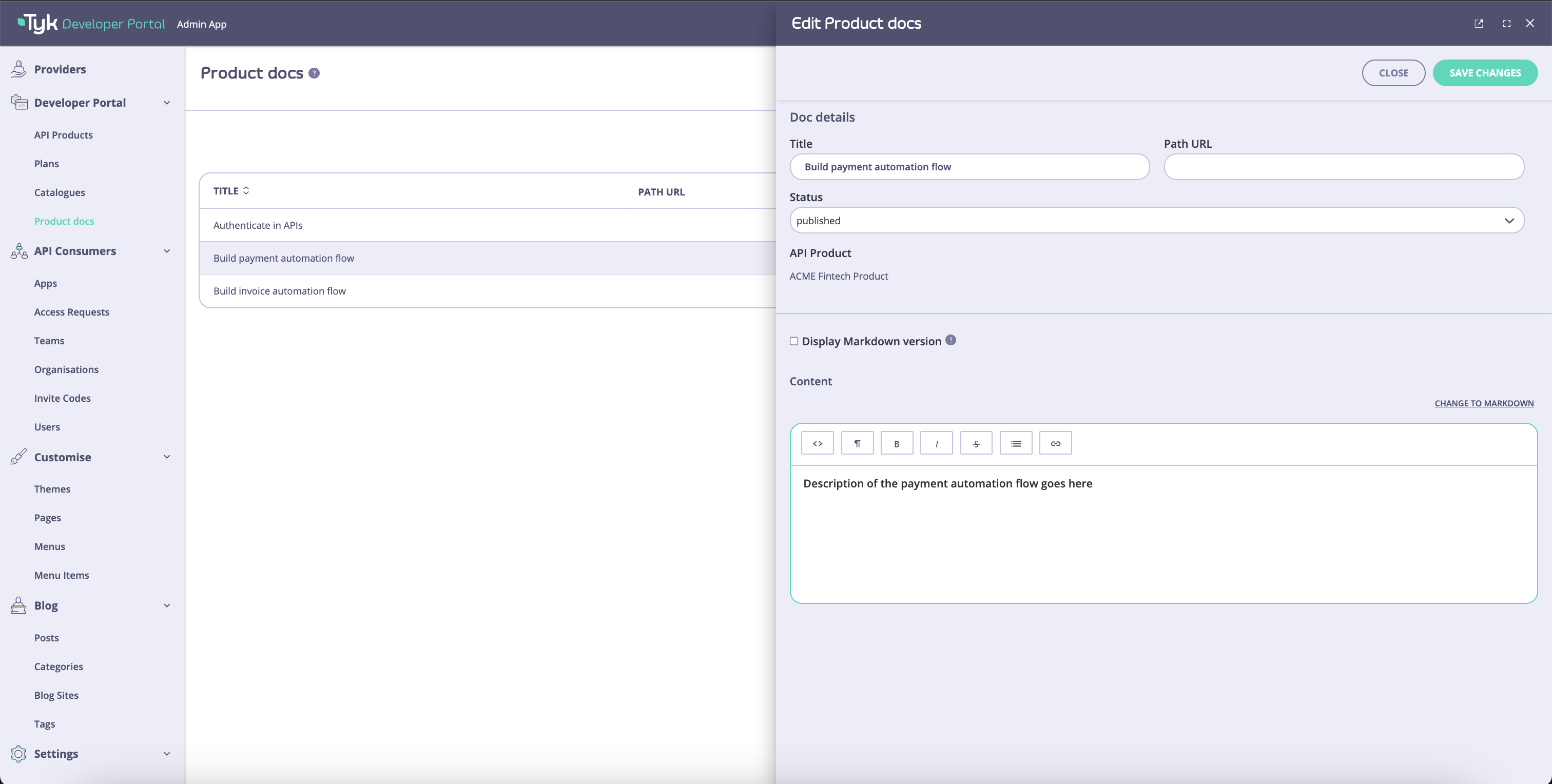Apply italic formatting in the content editor
Screen dimensions: 1552x784
point(936,443)
